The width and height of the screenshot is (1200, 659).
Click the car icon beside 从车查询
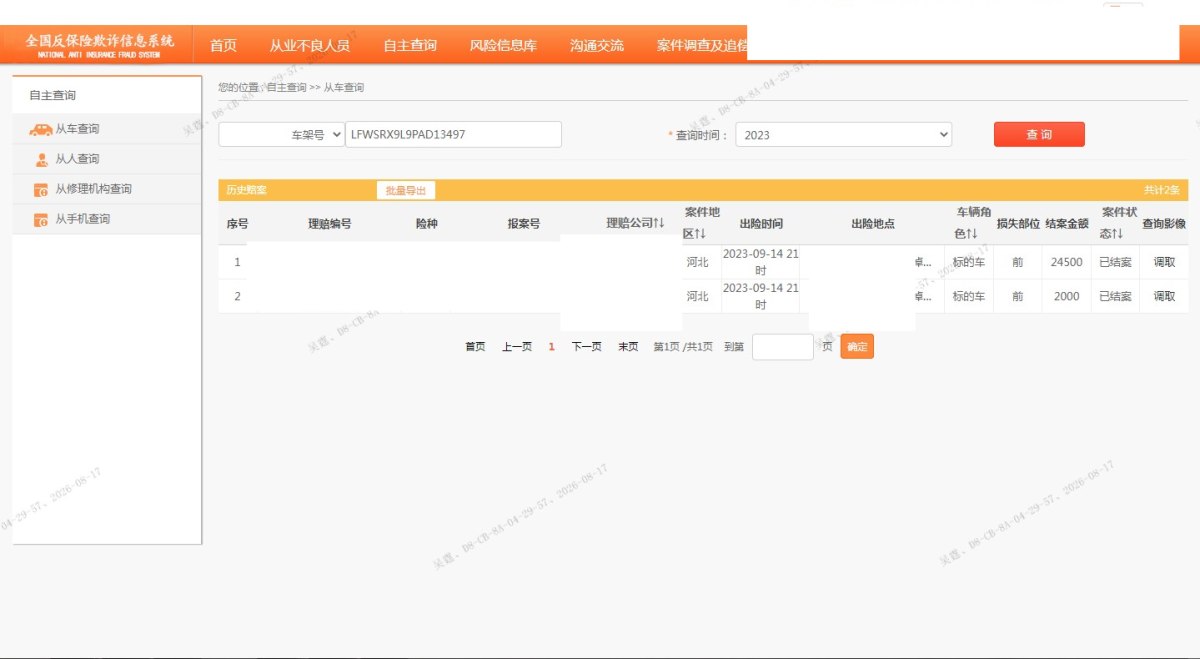(41, 129)
